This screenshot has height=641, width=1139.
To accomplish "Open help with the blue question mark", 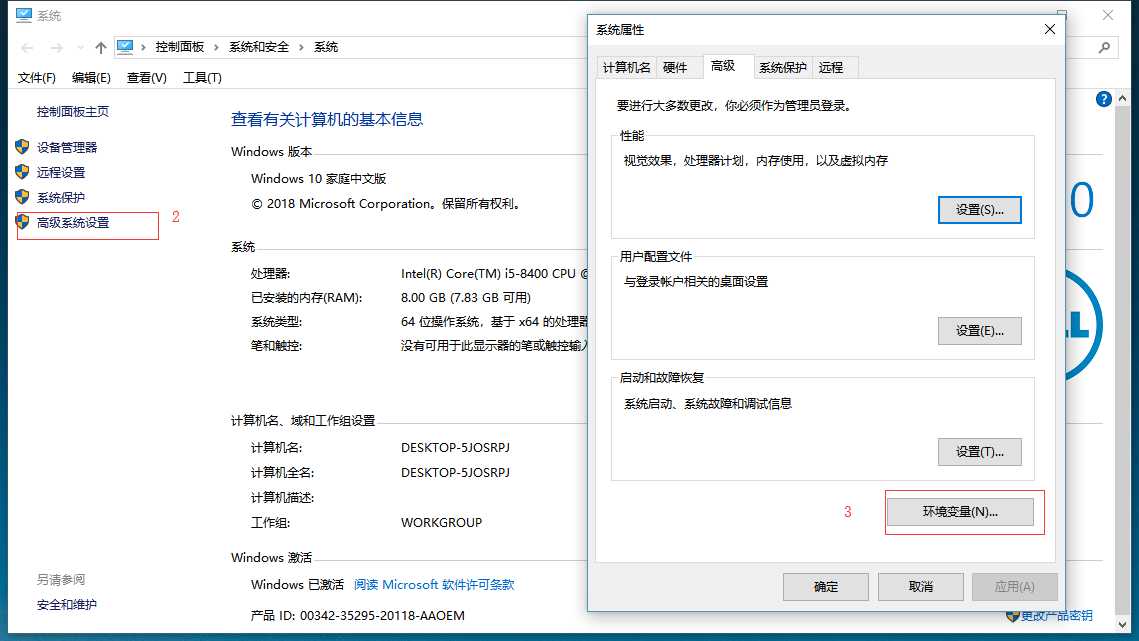I will (x=1103, y=100).
